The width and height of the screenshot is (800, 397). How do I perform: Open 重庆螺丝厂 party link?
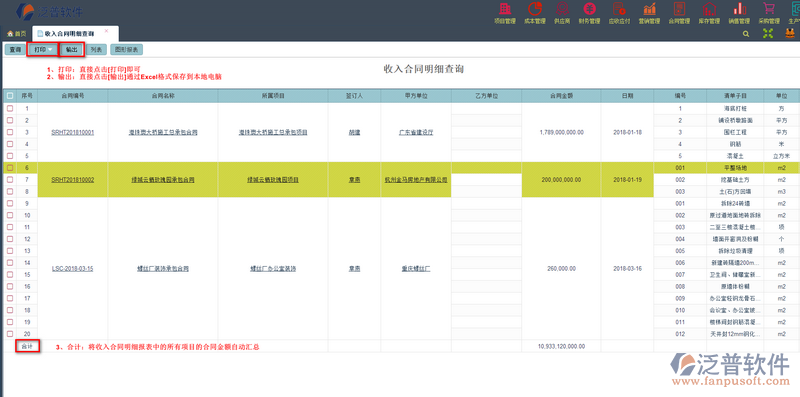point(416,268)
